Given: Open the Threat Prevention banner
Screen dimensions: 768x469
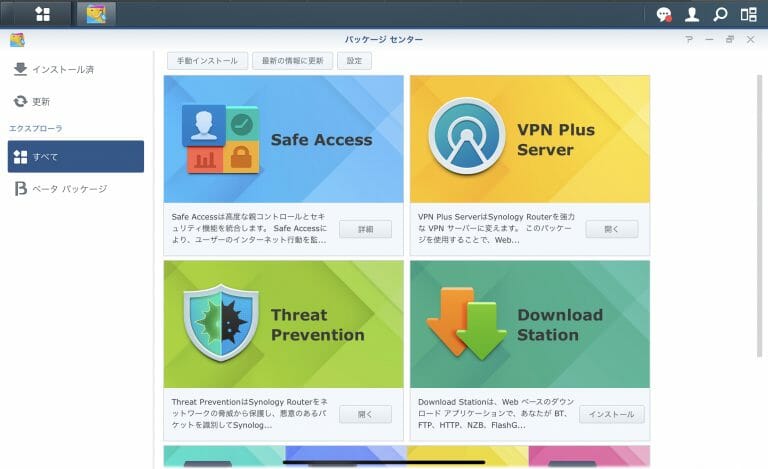Looking at the screenshot, I should tap(284, 324).
